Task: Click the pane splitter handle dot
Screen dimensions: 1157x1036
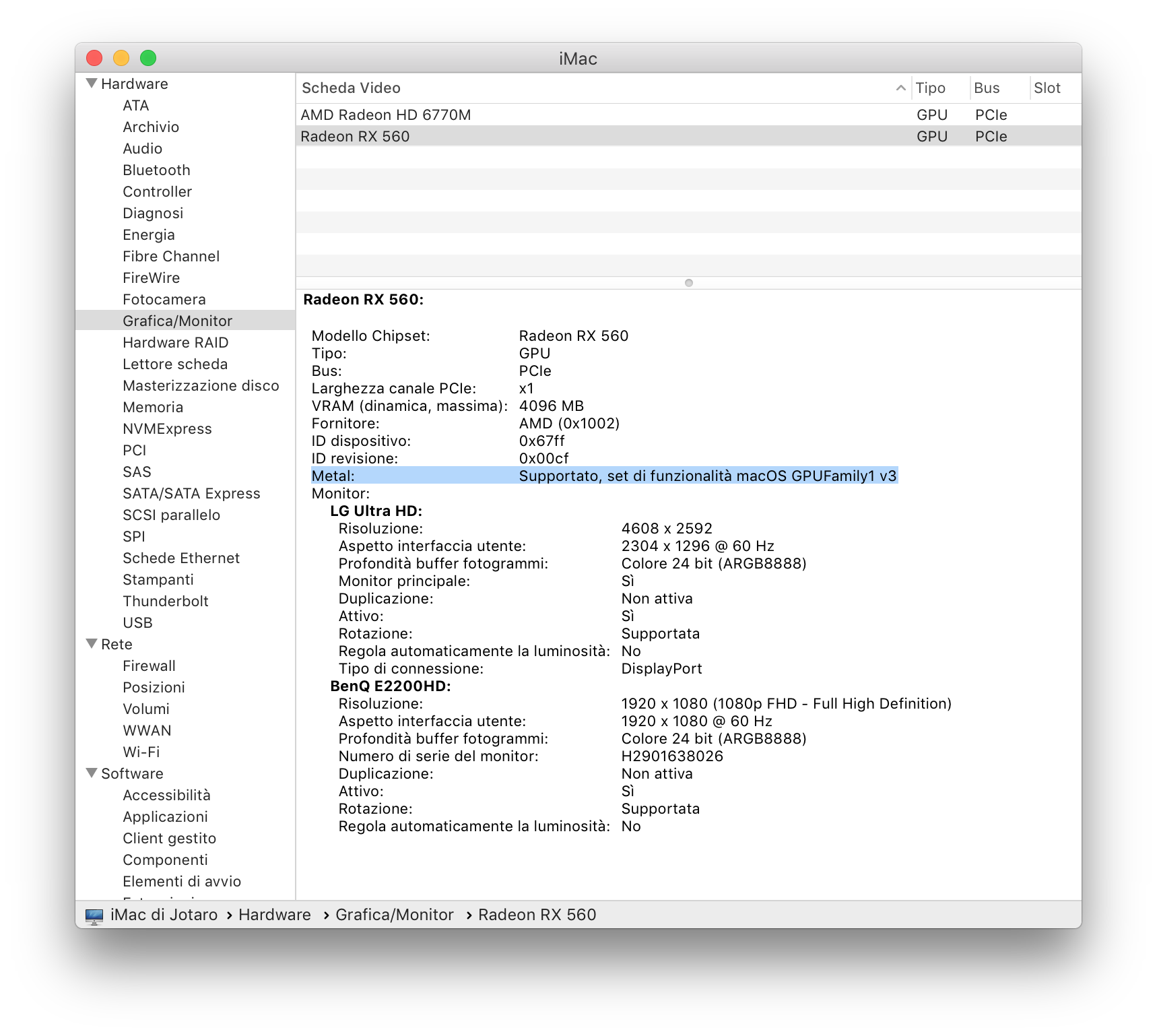Action: [x=688, y=283]
